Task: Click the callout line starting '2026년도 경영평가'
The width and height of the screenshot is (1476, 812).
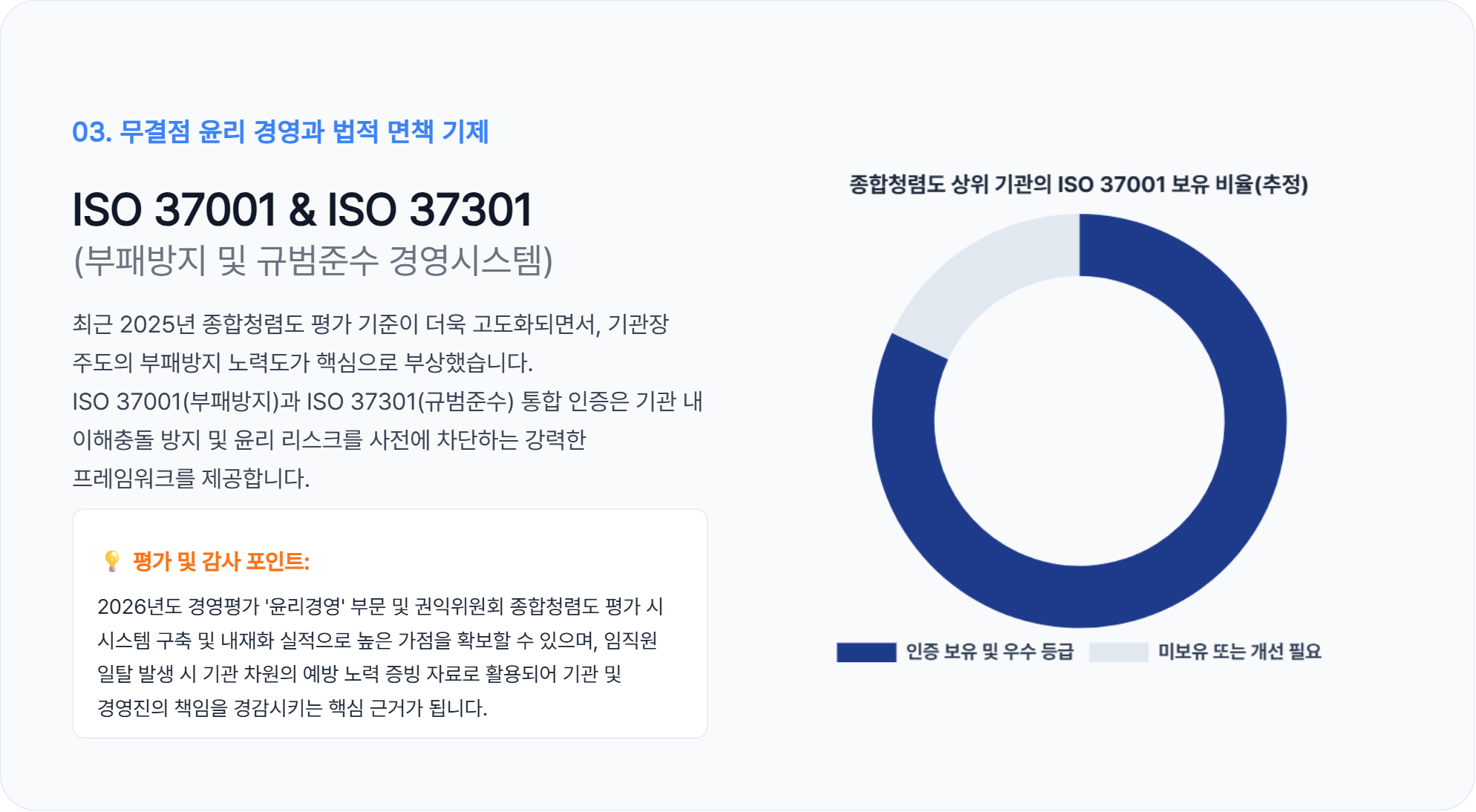Action: pyautogui.click(x=380, y=606)
